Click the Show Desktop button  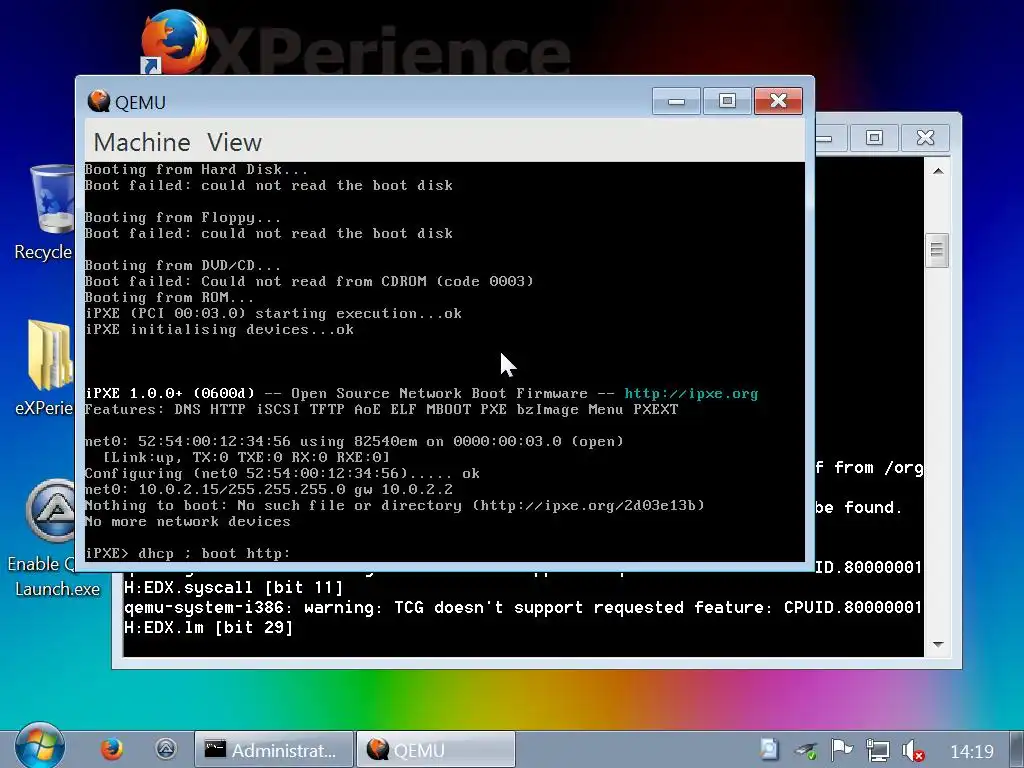[1017, 750]
